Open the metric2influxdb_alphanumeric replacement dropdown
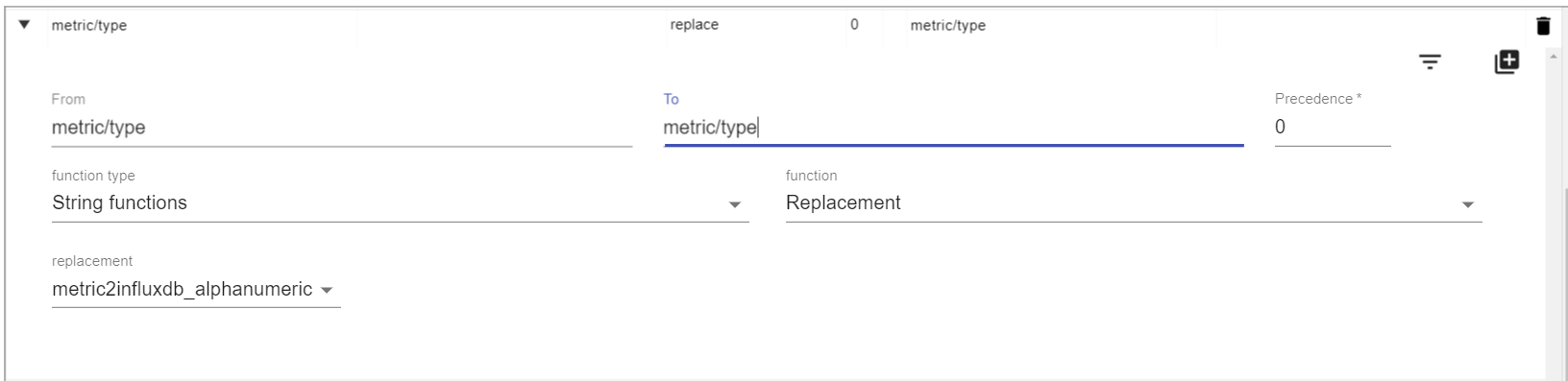Image resolution: width=1568 pixels, height=381 pixels. point(196,289)
